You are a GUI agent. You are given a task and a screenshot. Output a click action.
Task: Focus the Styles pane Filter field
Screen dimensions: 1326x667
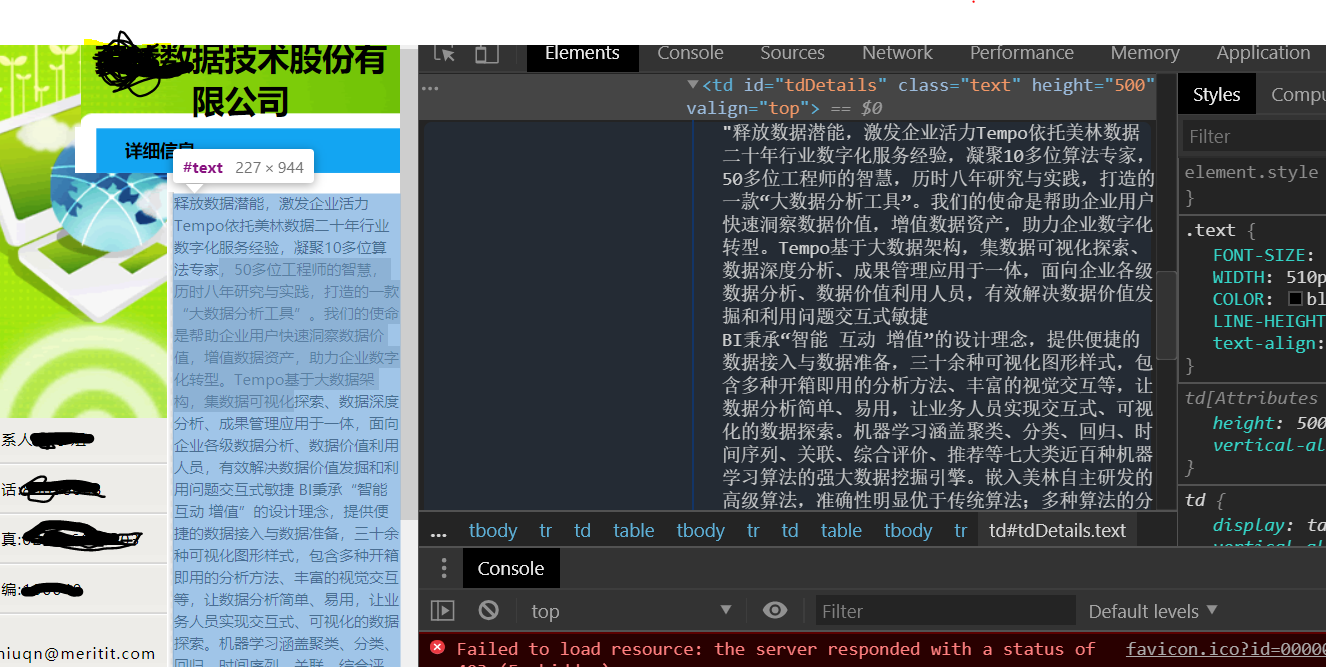[1254, 136]
